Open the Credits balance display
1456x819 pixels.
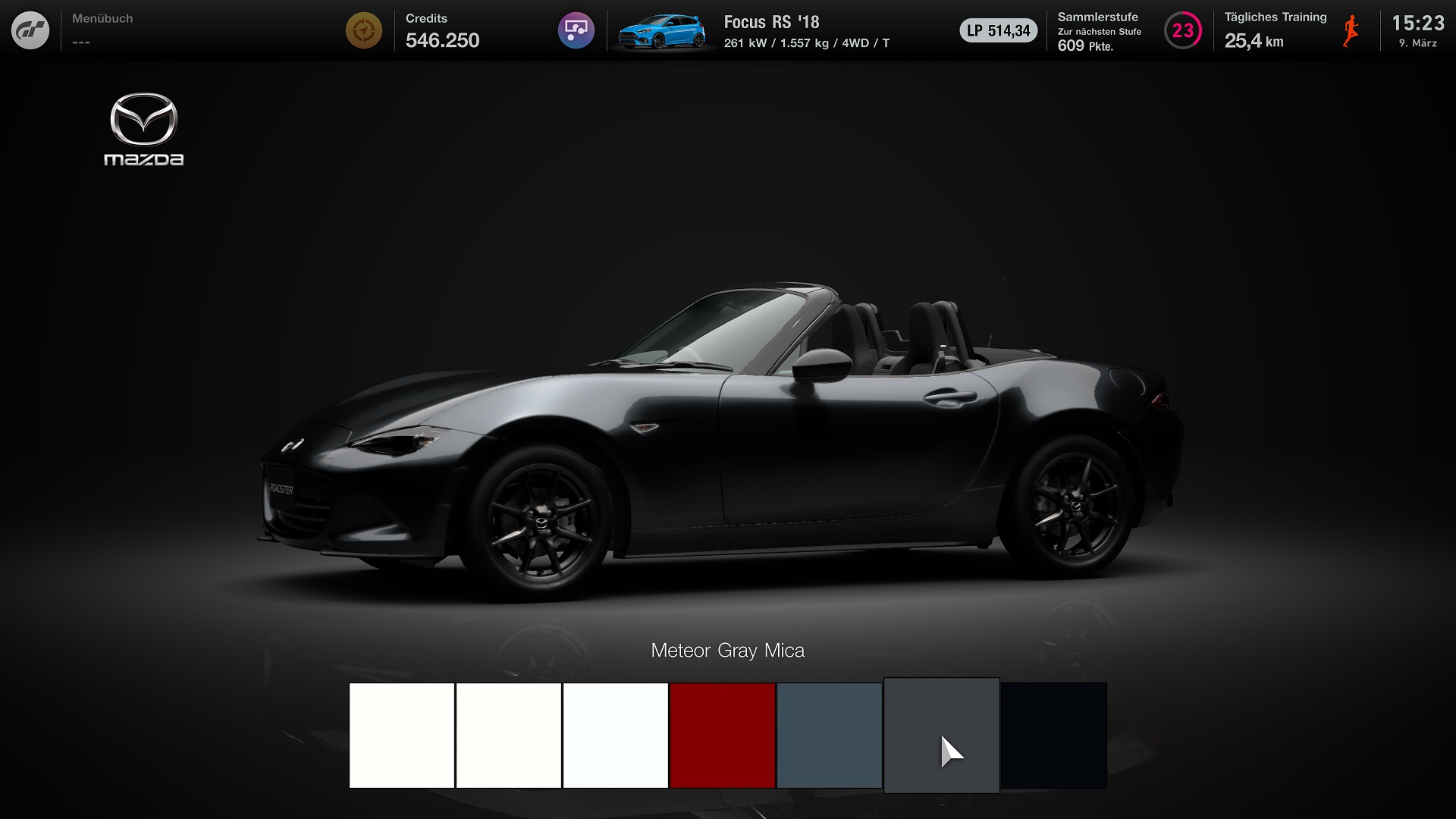point(442,30)
